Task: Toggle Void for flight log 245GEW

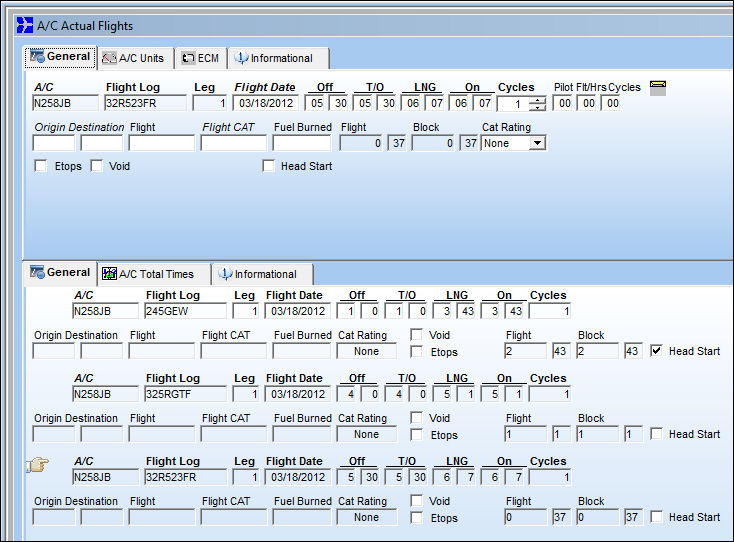Action: coord(416,335)
